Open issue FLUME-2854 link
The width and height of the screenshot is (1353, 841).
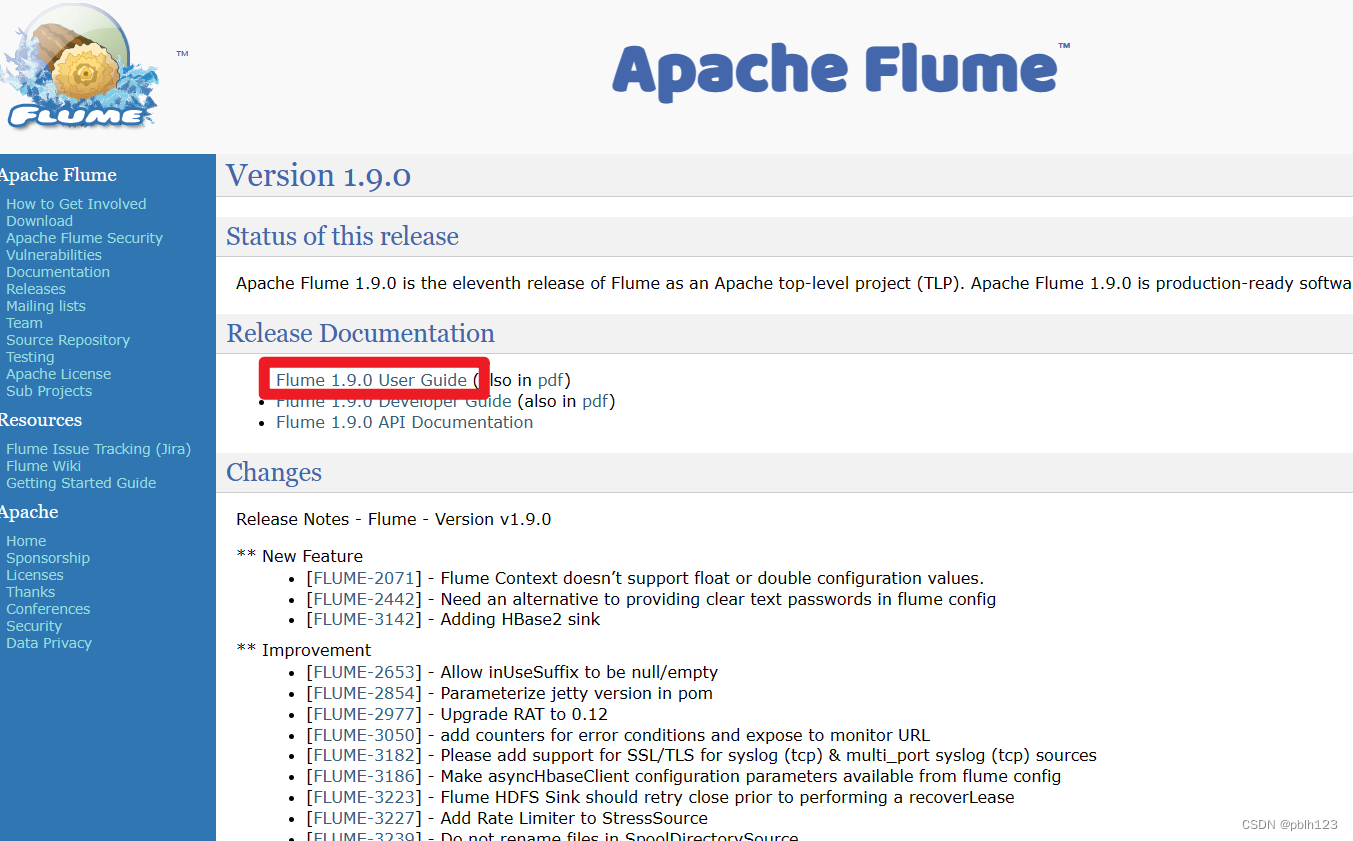click(x=364, y=693)
